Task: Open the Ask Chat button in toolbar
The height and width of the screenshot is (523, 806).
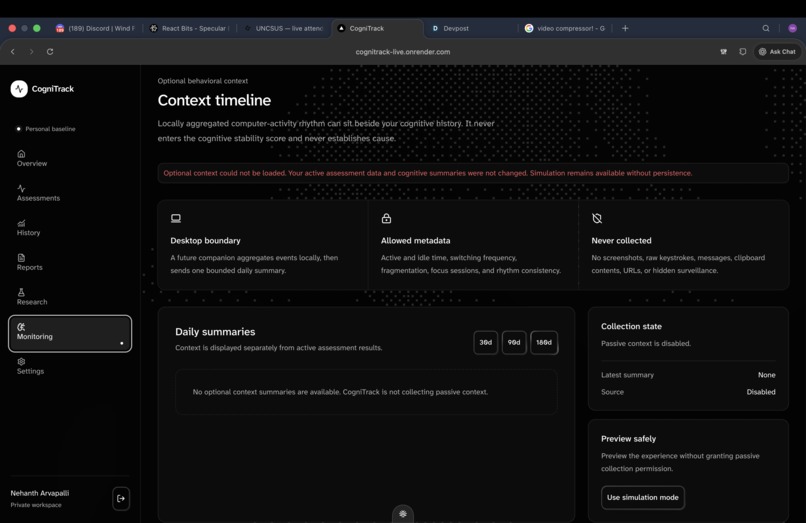Action: pyautogui.click(x=777, y=51)
